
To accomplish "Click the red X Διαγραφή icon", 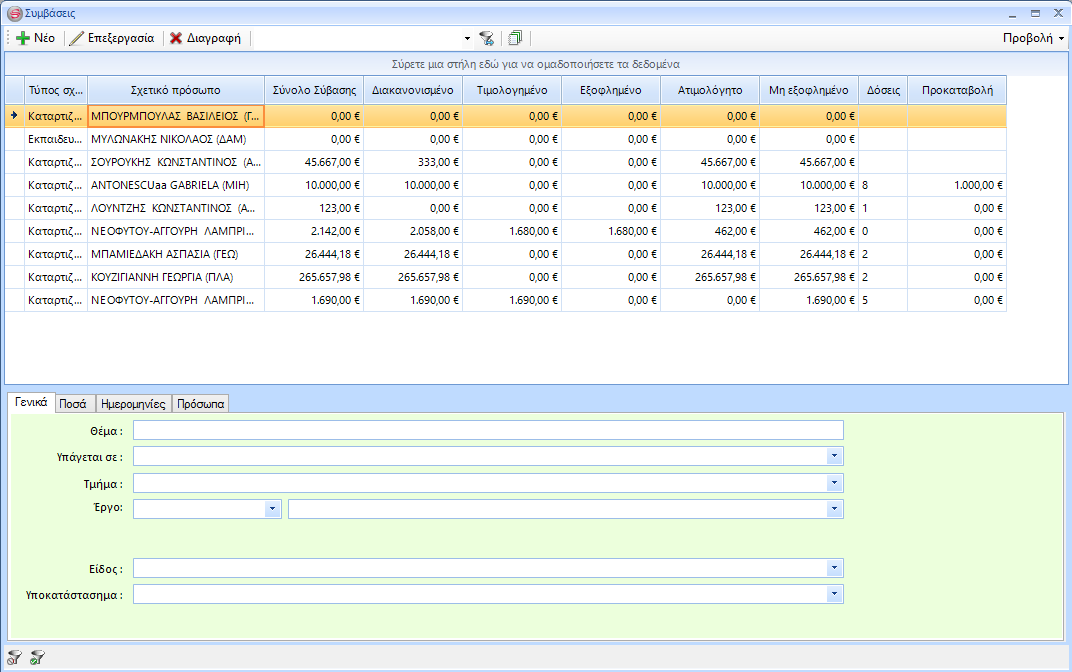I will [176, 38].
